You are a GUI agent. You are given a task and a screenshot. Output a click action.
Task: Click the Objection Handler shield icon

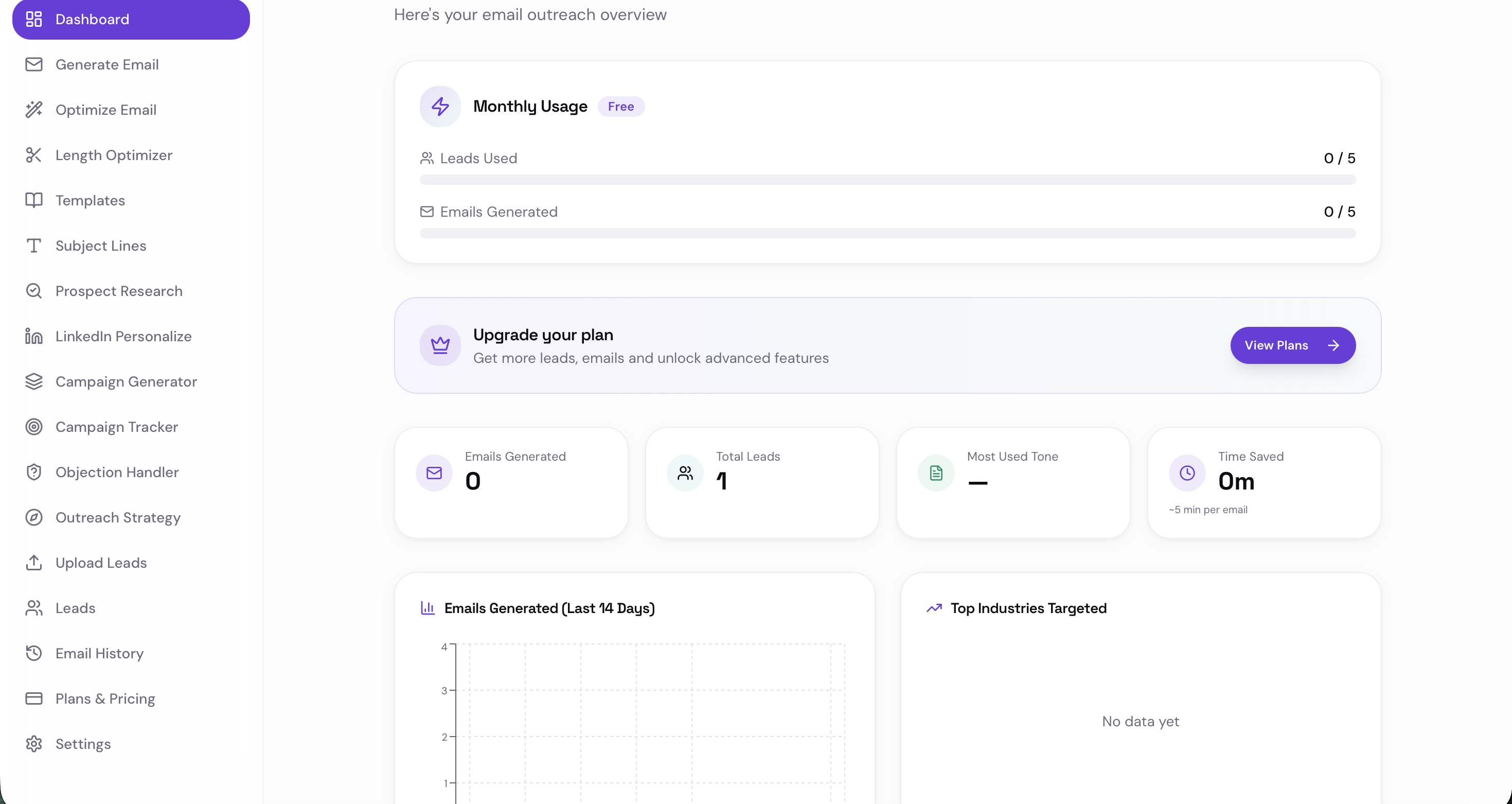pyautogui.click(x=33, y=471)
